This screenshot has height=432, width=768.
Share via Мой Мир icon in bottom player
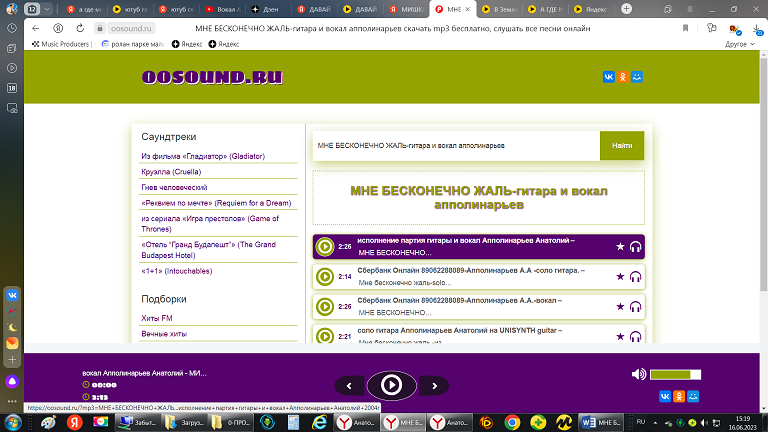click(x=693, y=396)
